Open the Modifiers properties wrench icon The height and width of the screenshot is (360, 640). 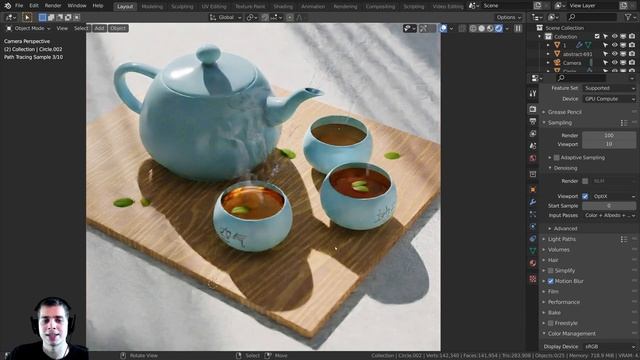(x=533, y=202)
